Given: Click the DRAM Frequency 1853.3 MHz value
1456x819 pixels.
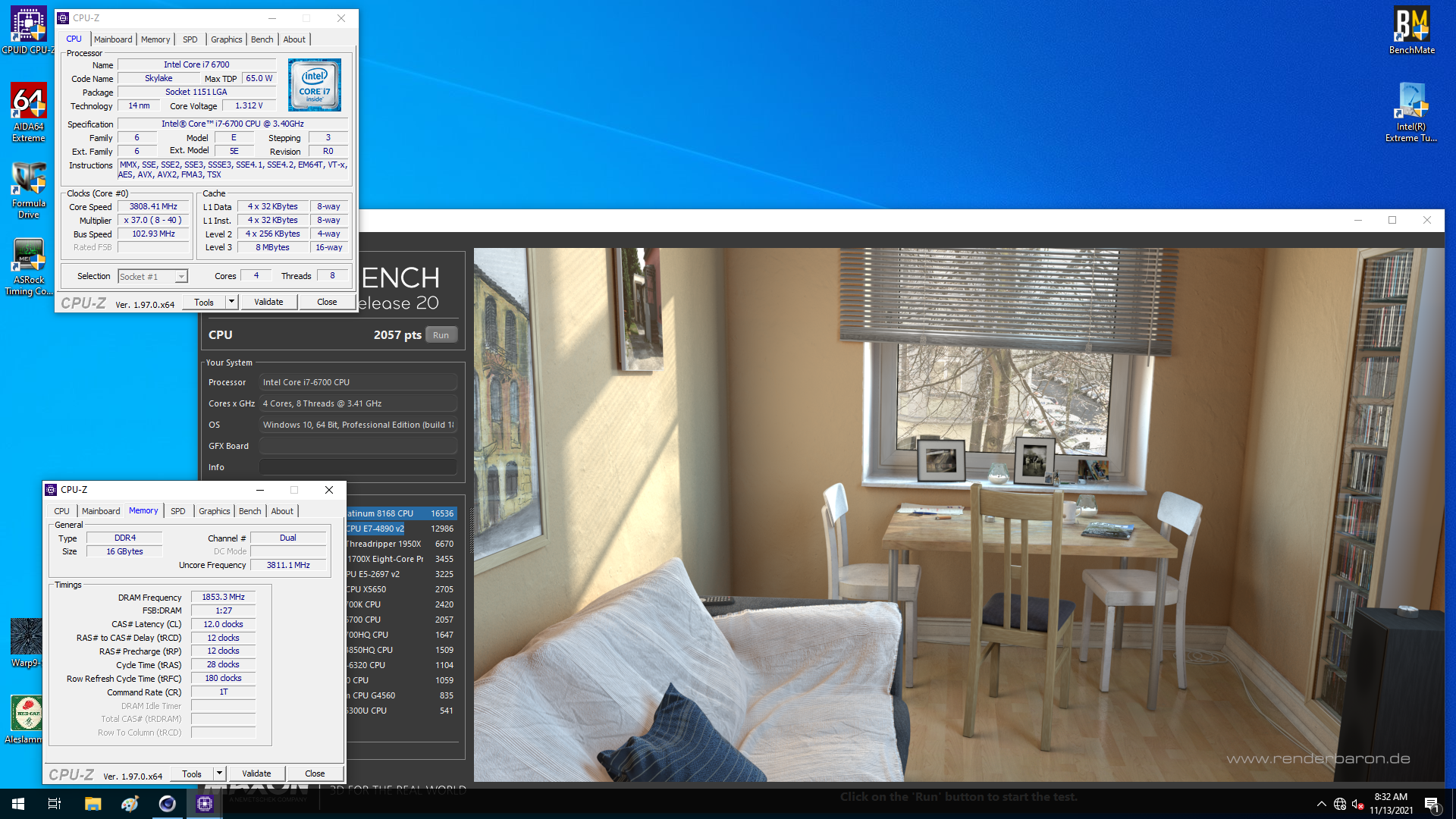Looking at the screenshot, I should click(223, 597).
